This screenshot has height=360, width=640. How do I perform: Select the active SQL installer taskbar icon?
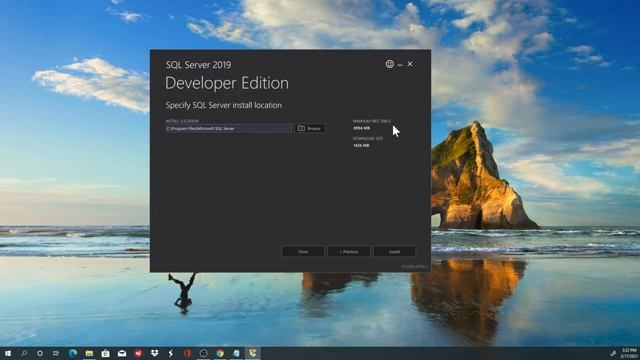click(253, 353)
